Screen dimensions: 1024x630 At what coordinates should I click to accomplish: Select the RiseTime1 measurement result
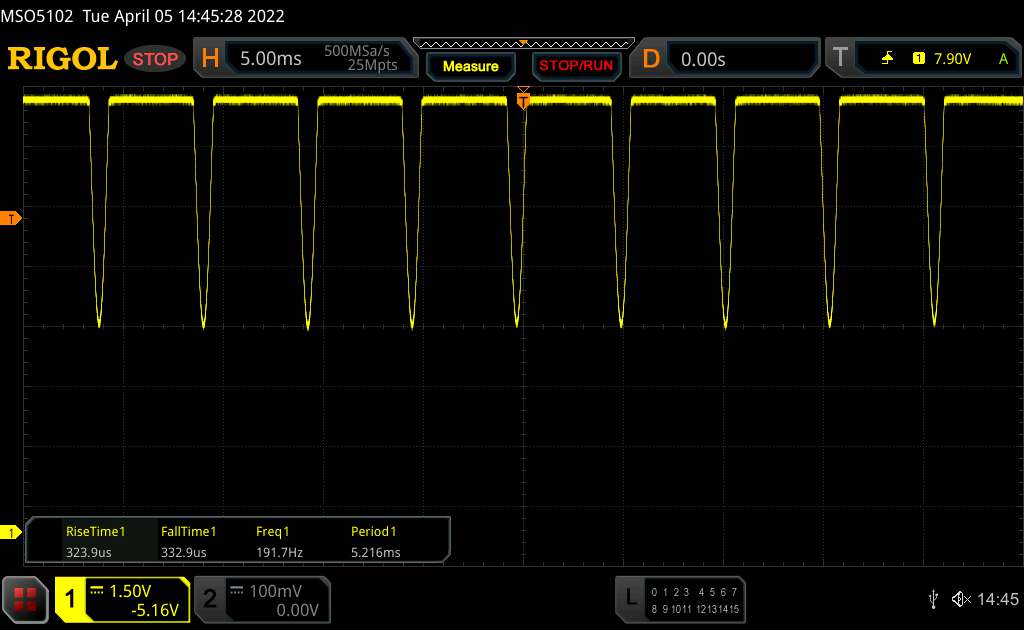[x=96, y=541]
